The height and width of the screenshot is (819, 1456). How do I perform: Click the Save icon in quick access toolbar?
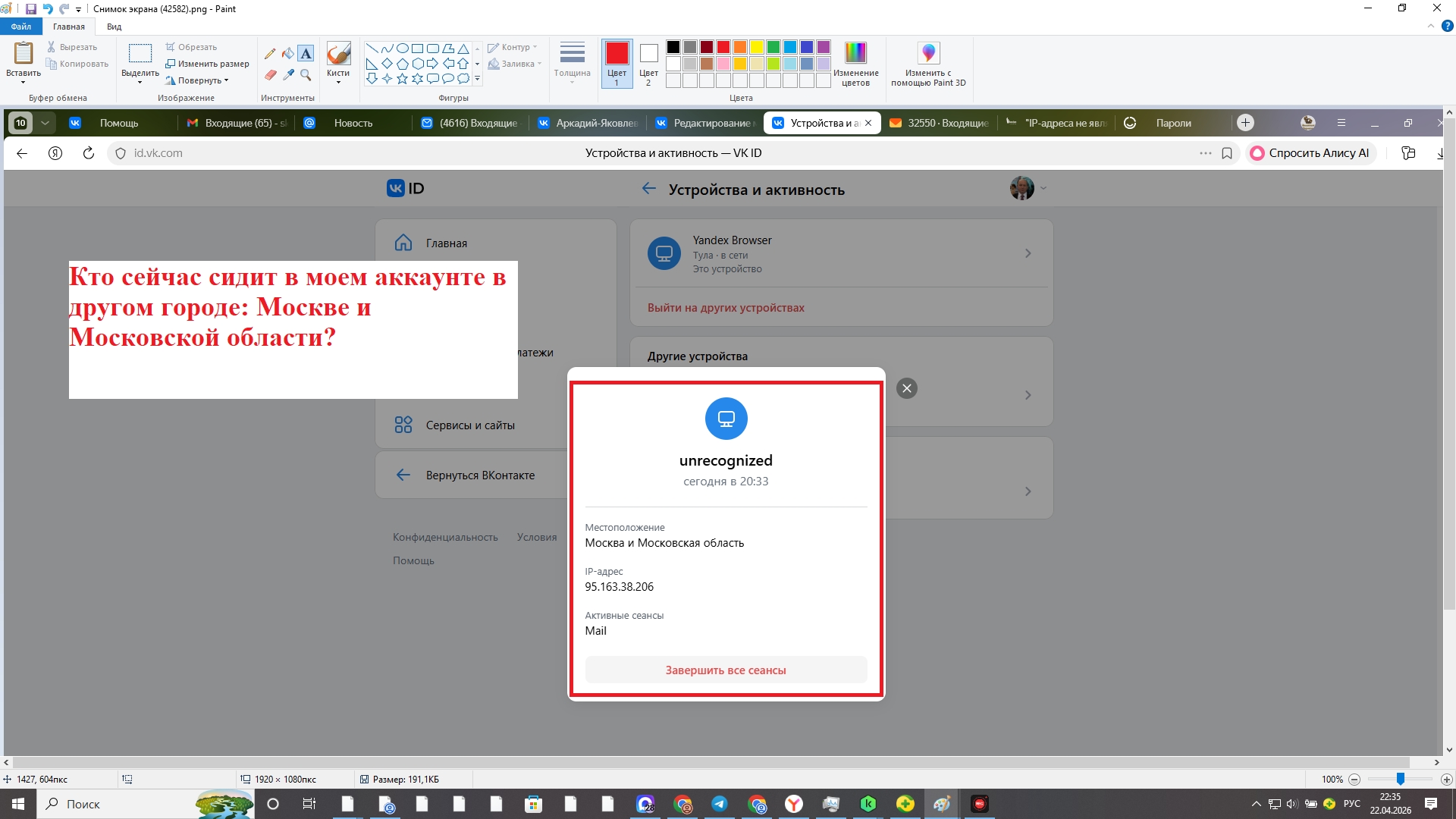click(x=31, y=9)
